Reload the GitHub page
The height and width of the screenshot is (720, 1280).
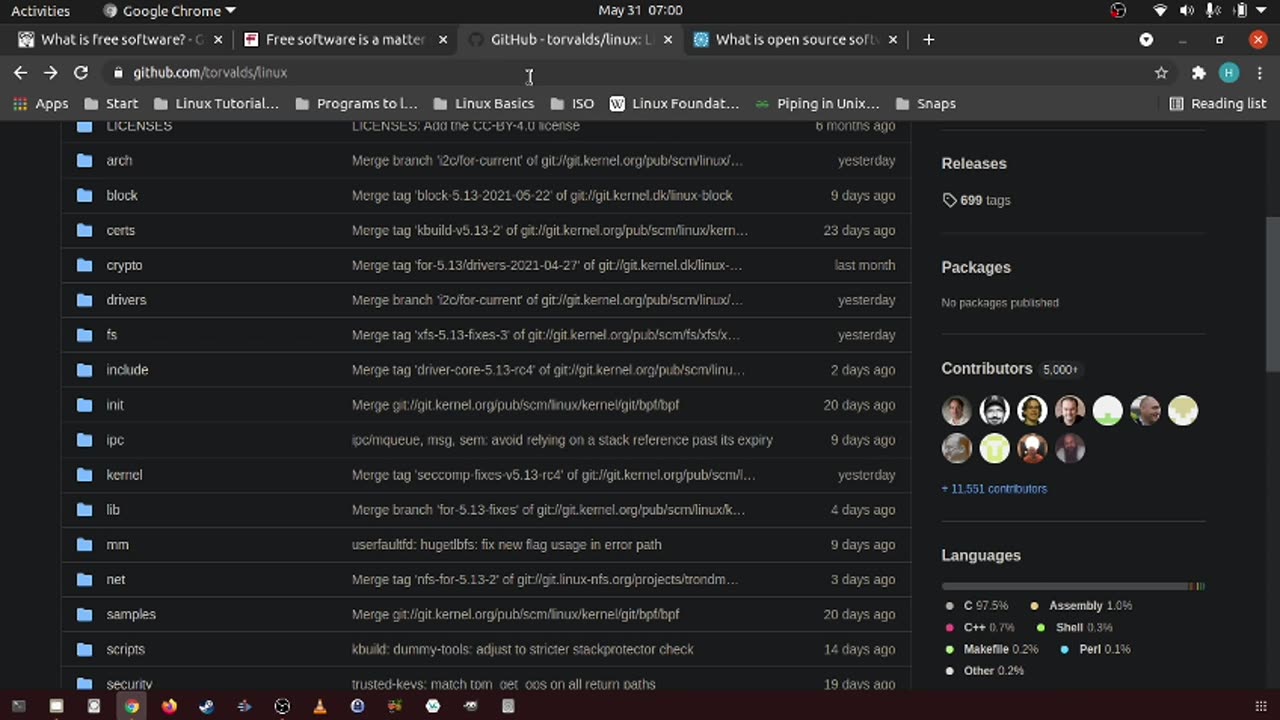click(x=81, y=72)
